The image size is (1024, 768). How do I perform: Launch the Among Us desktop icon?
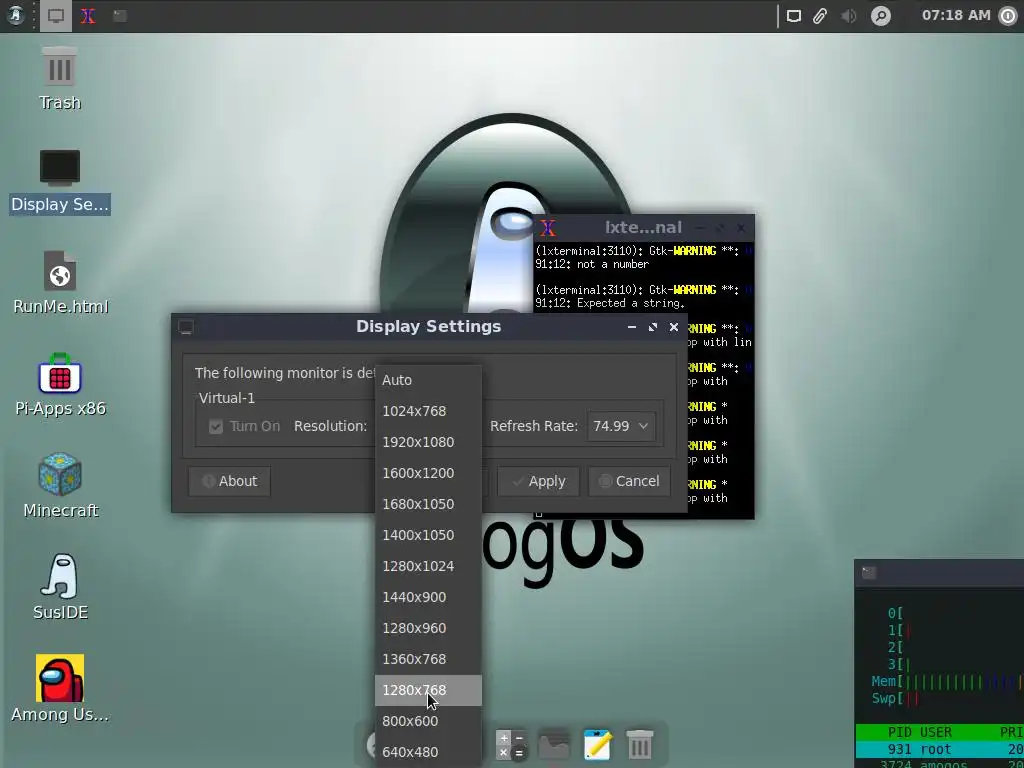pos(59,688)
